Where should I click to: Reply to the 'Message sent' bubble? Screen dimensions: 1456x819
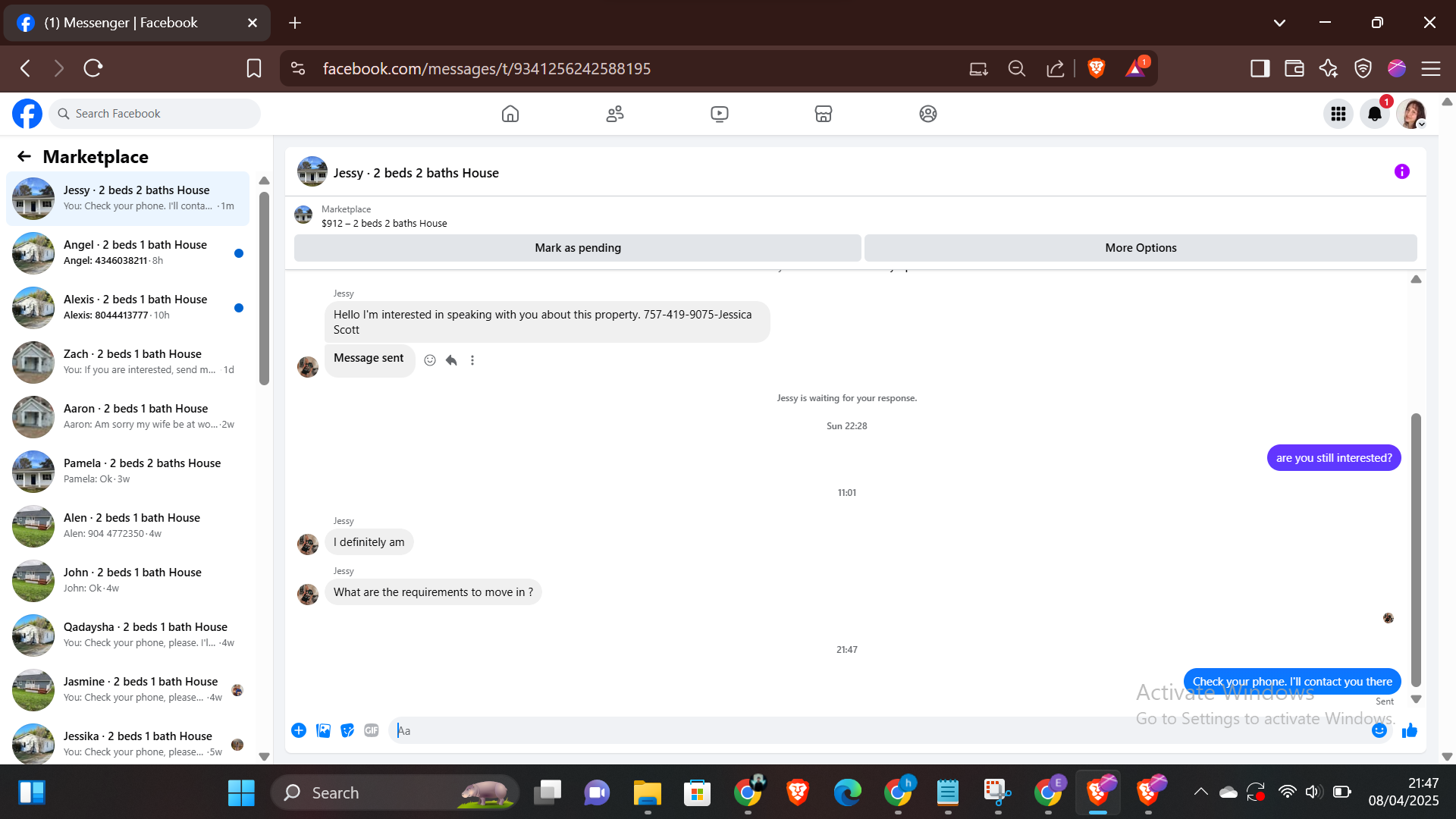tap(451, 360)
